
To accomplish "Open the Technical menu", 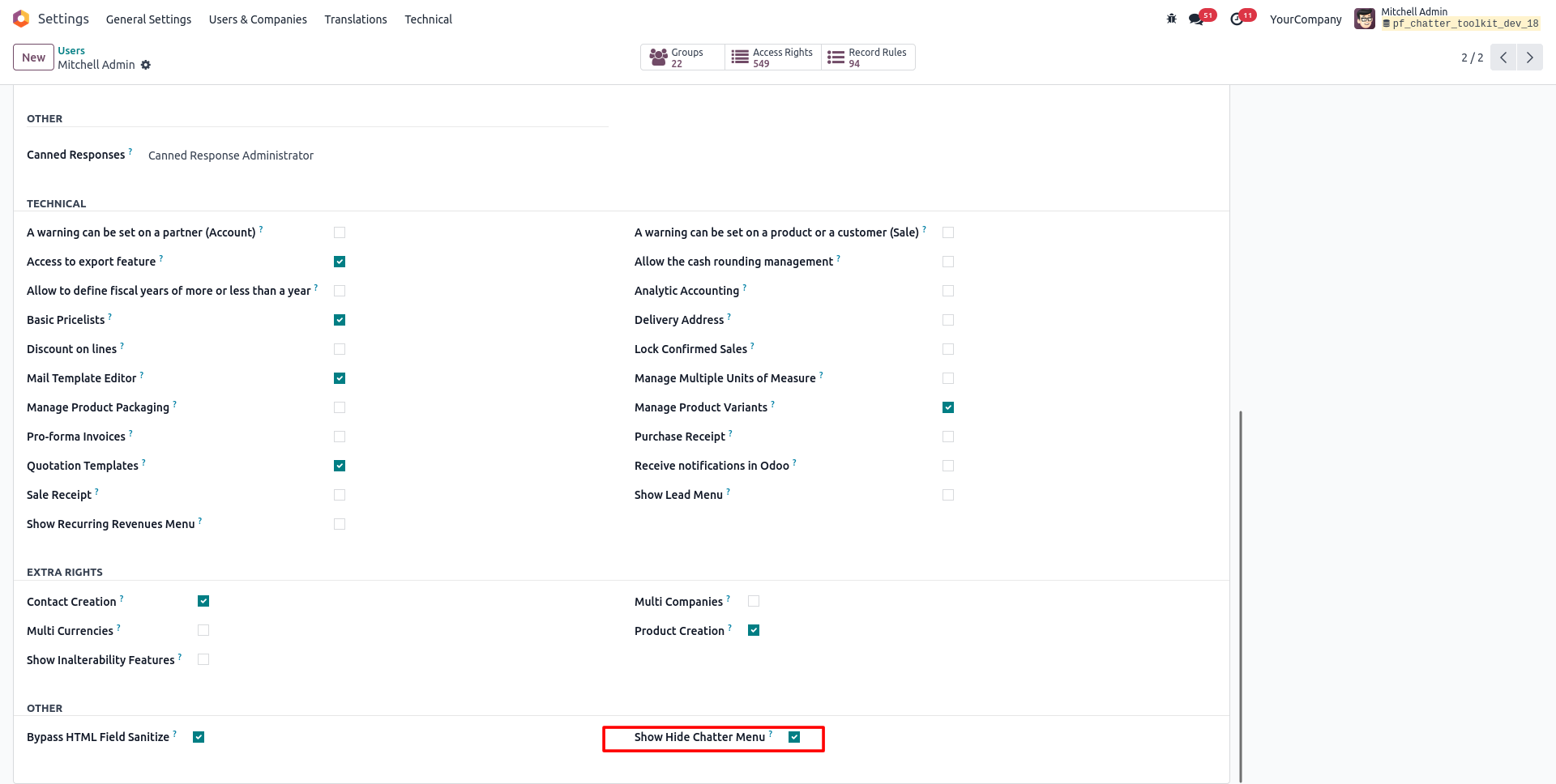I will coord(428,19).
